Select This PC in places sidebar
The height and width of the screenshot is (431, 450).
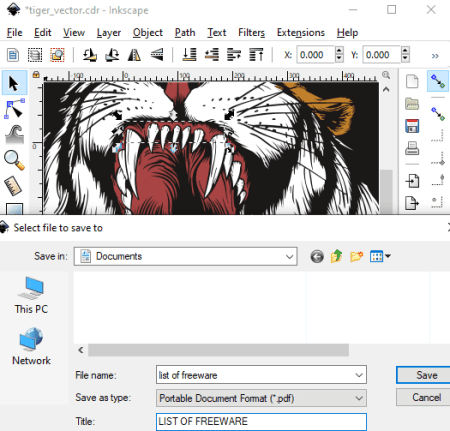tap(31, 295)
